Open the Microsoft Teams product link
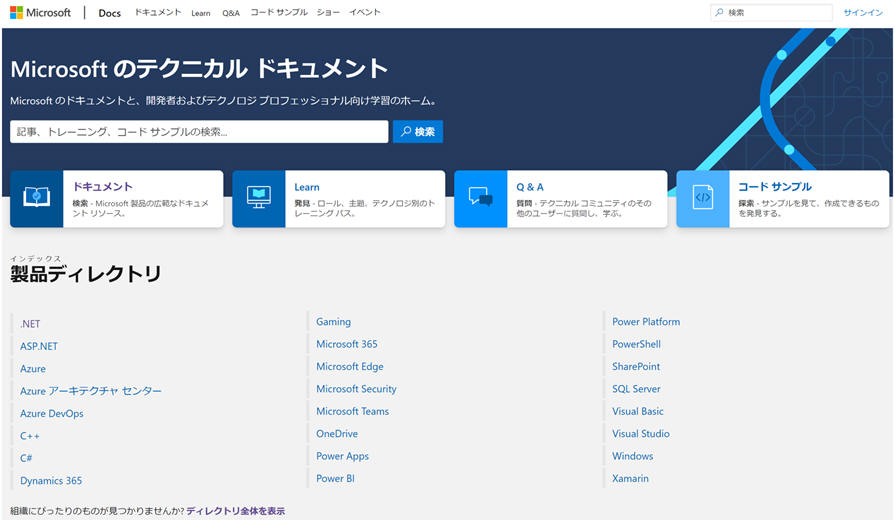 point(353,411)
